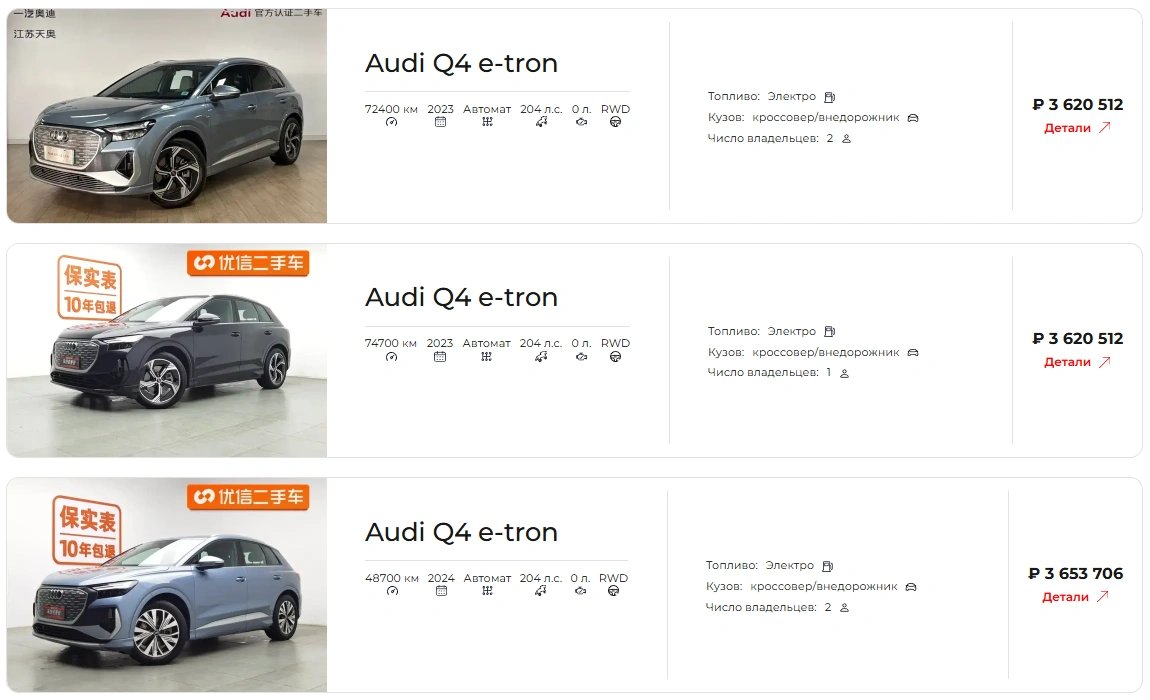The height and width of the screenshot is (700, 1150).
Task: Click the black Audi Q4 photo thumbnail
Action: tap(167, 350)
